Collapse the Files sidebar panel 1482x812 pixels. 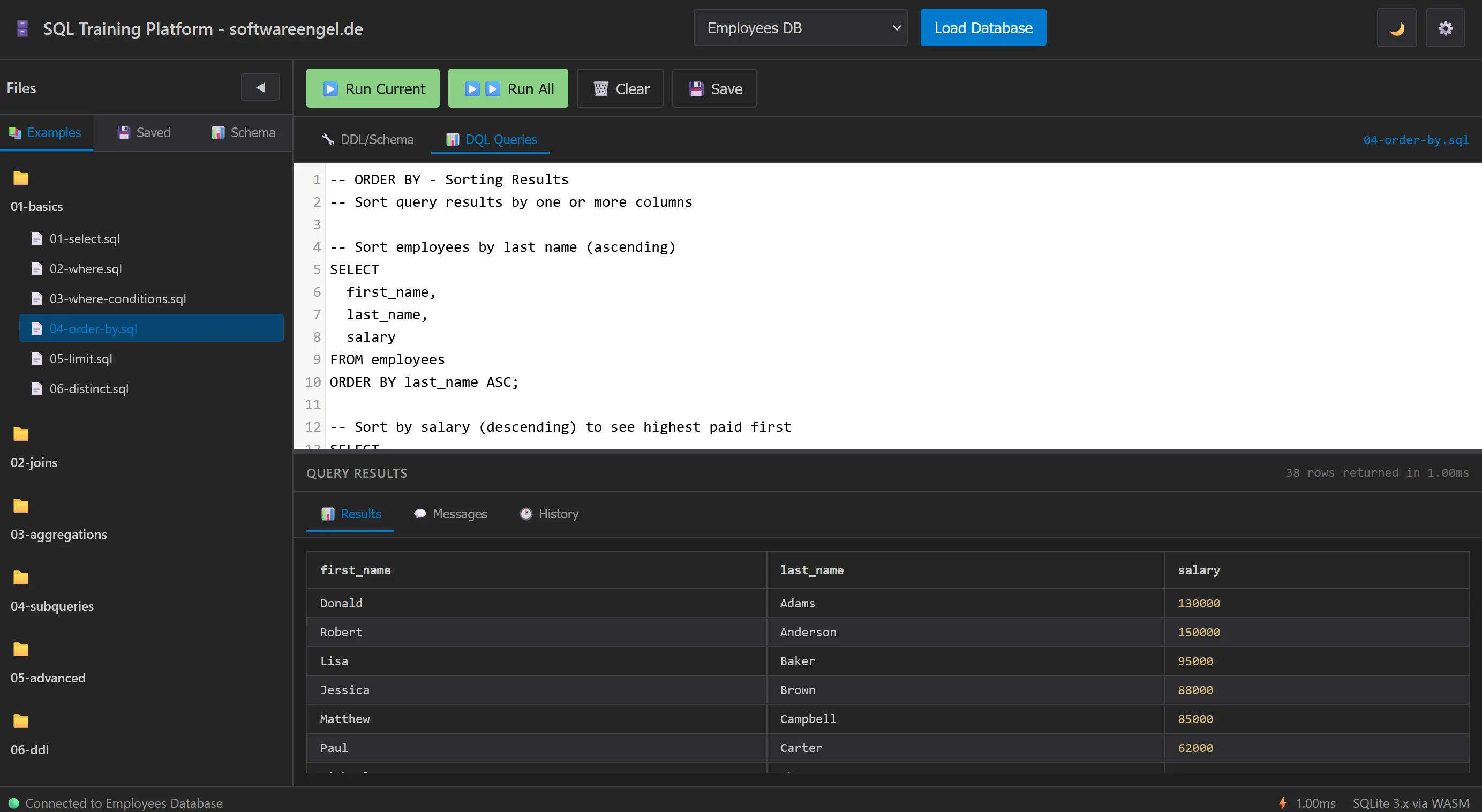coord(260,87)
